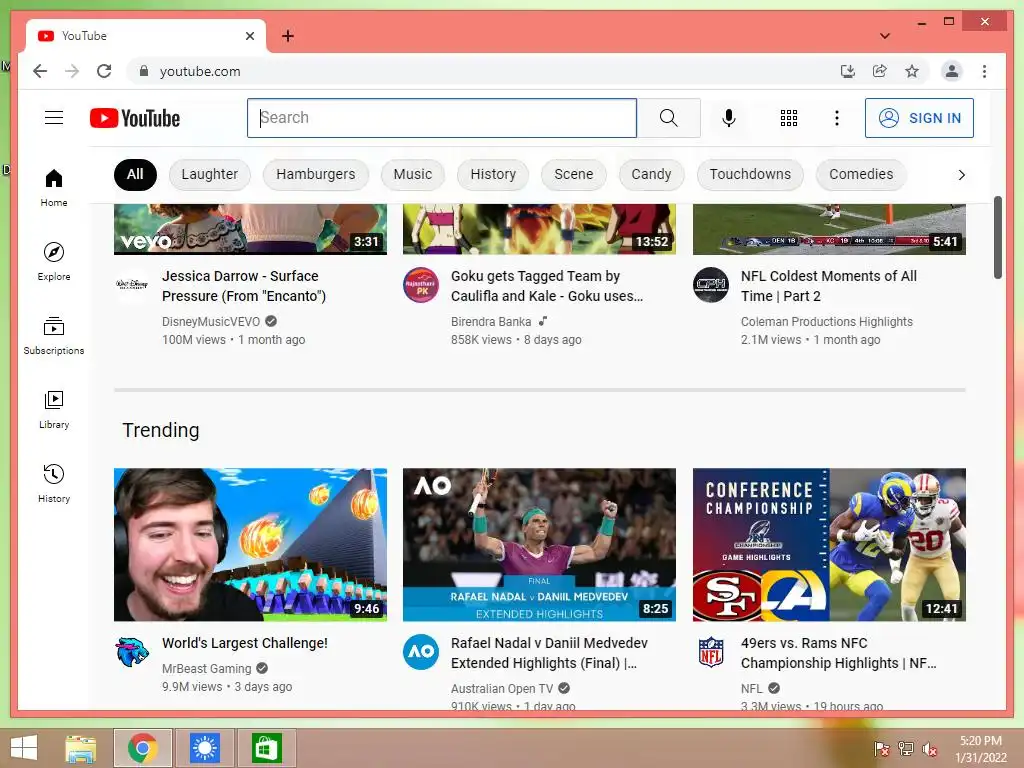Image resolution: width=1024 pixels, height=768 pixels.
Task: Open the Coleman Productions channel avatar
Action: pyautogui.click(x=711, y=285)
